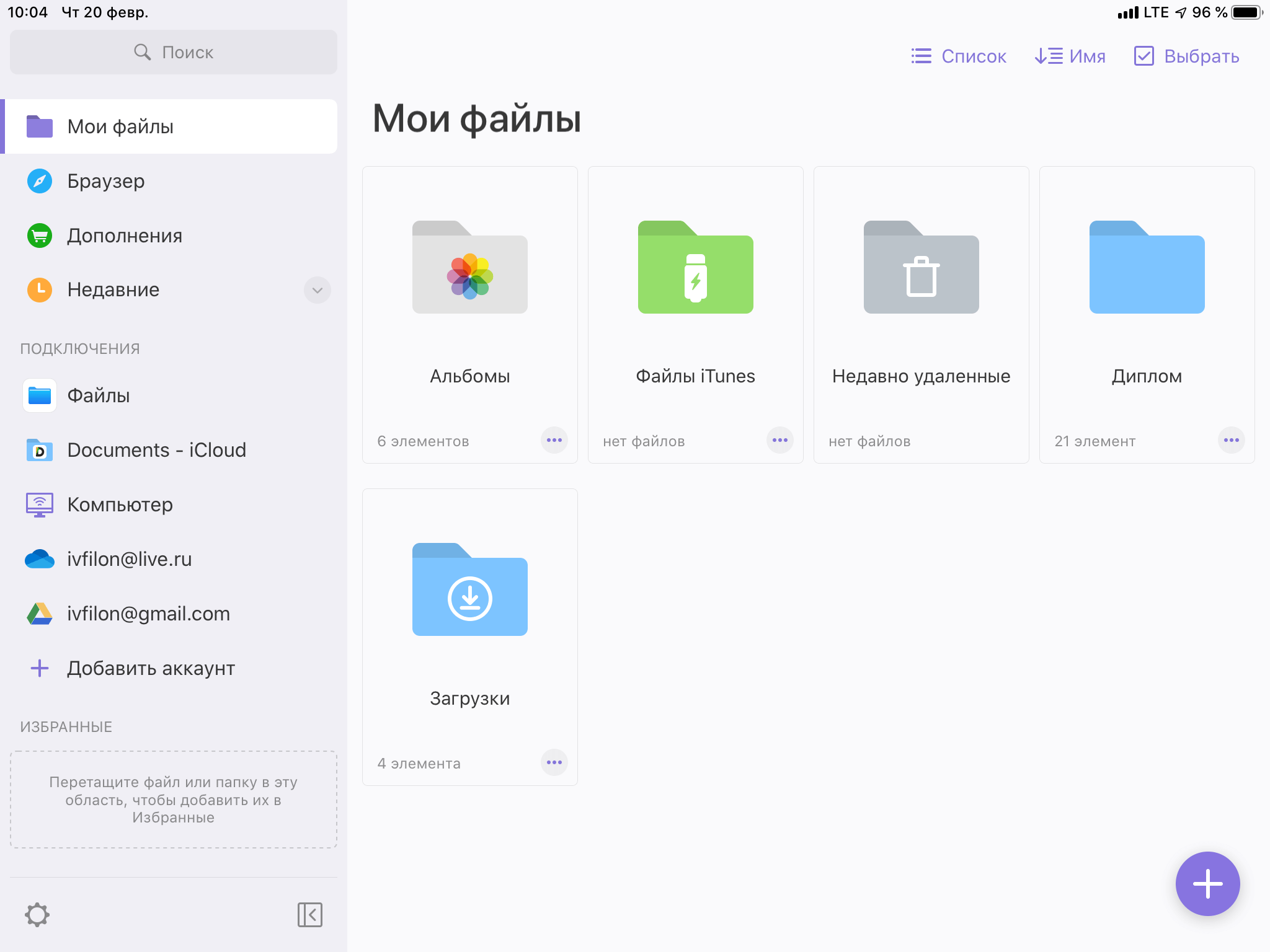Click the sort arrow icon next to Имя

pos(1049,56)
